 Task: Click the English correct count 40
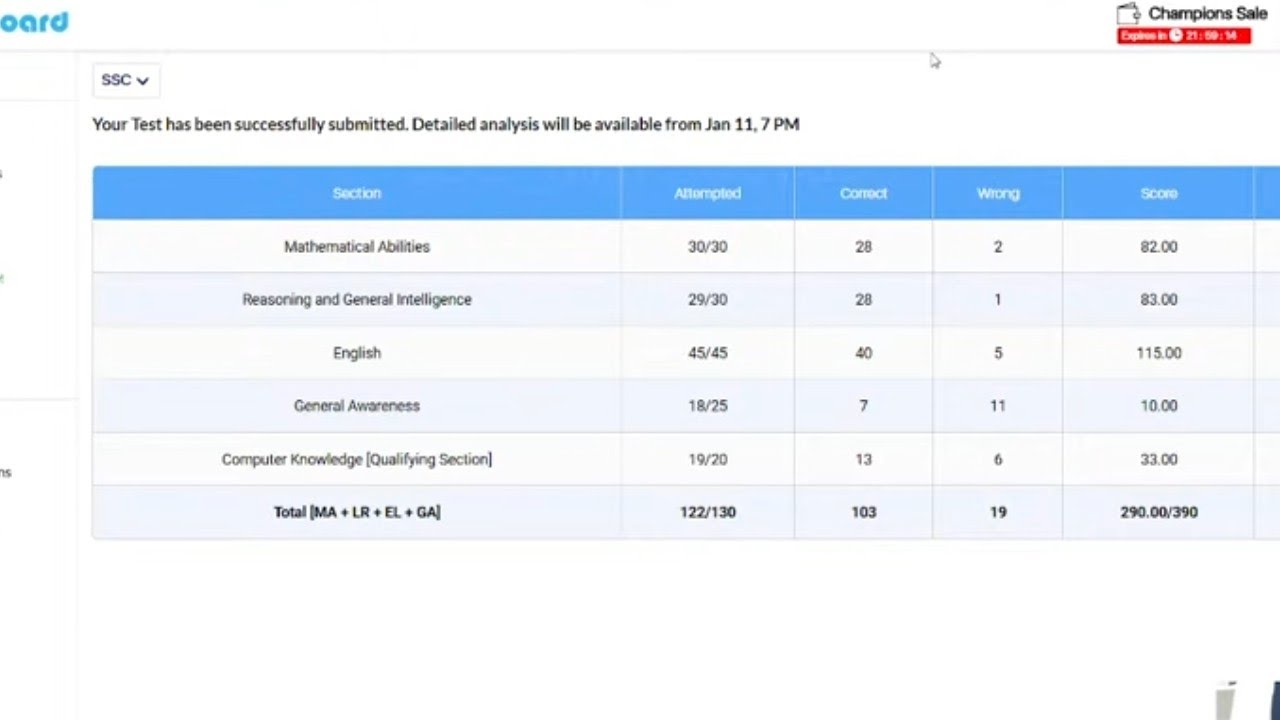pyautogui.click(x=863, y=353)
